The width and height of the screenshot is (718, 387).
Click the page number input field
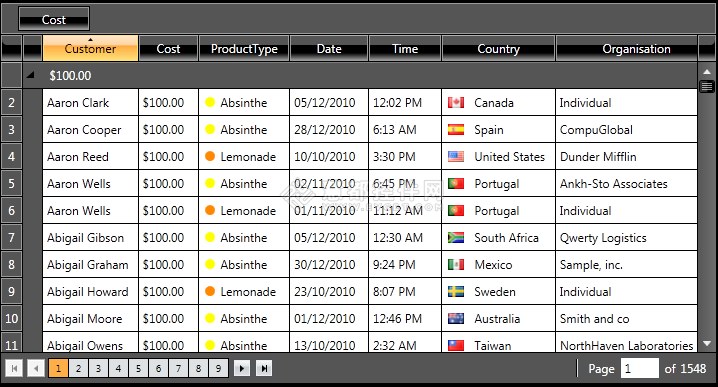640,368
